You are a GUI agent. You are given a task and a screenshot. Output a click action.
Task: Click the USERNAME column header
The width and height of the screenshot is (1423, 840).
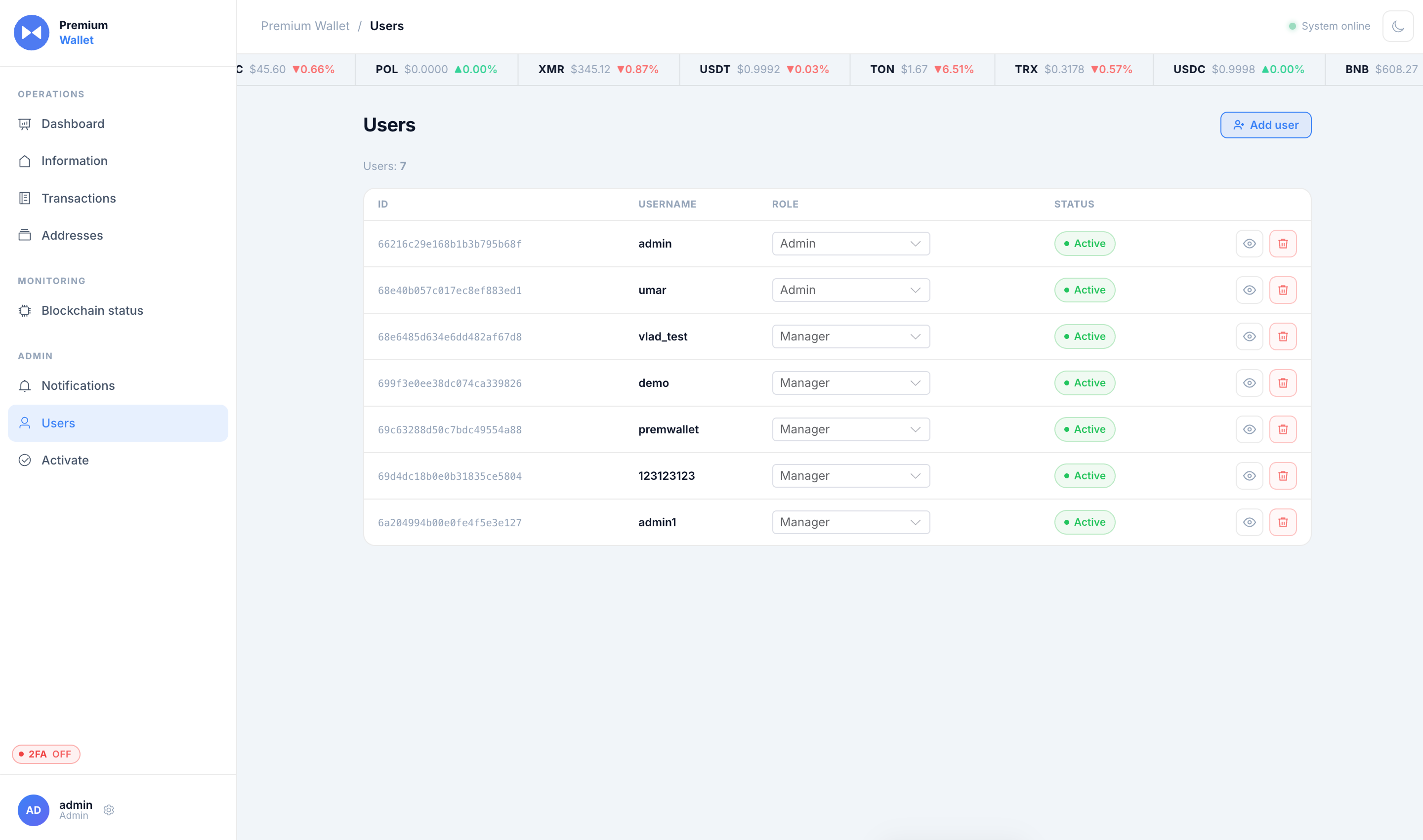668,205
